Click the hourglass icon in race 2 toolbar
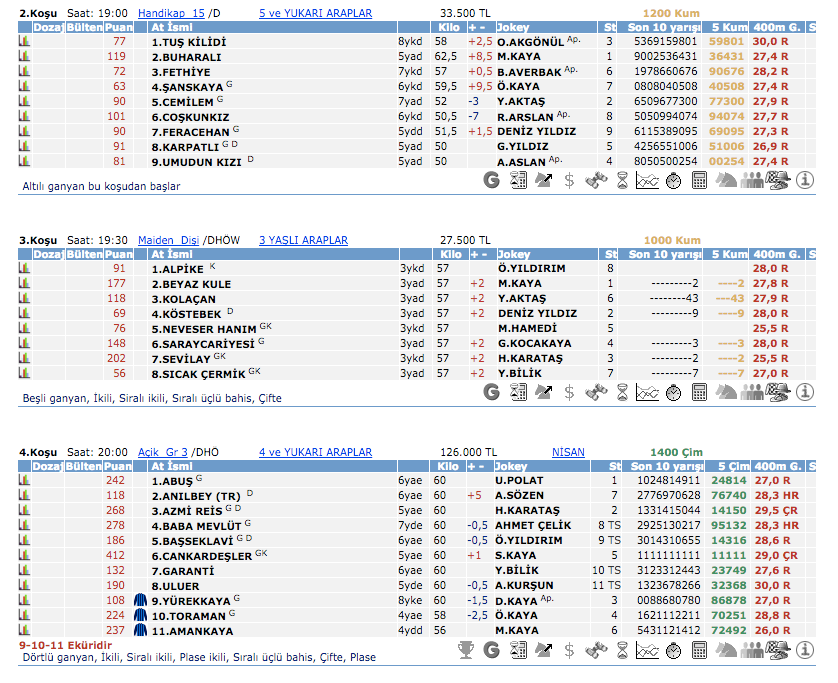This screenshot has width=838, height=683. [x=621, y=180]
